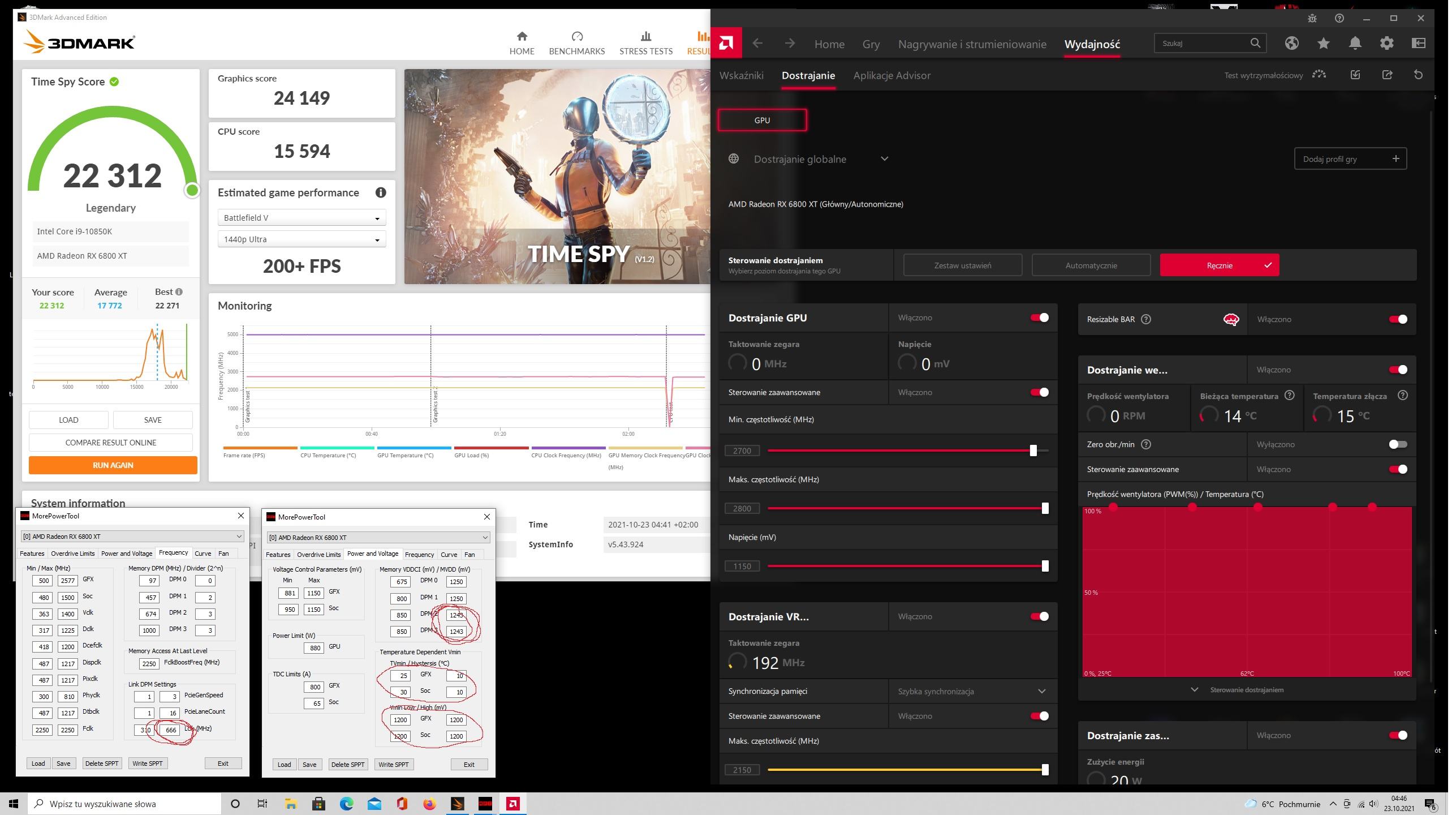Screen dimensions: 1456x815
Task: Toggle GPU Sterowanie zaawansowane switch
Action: click(x=1039, y=392)
